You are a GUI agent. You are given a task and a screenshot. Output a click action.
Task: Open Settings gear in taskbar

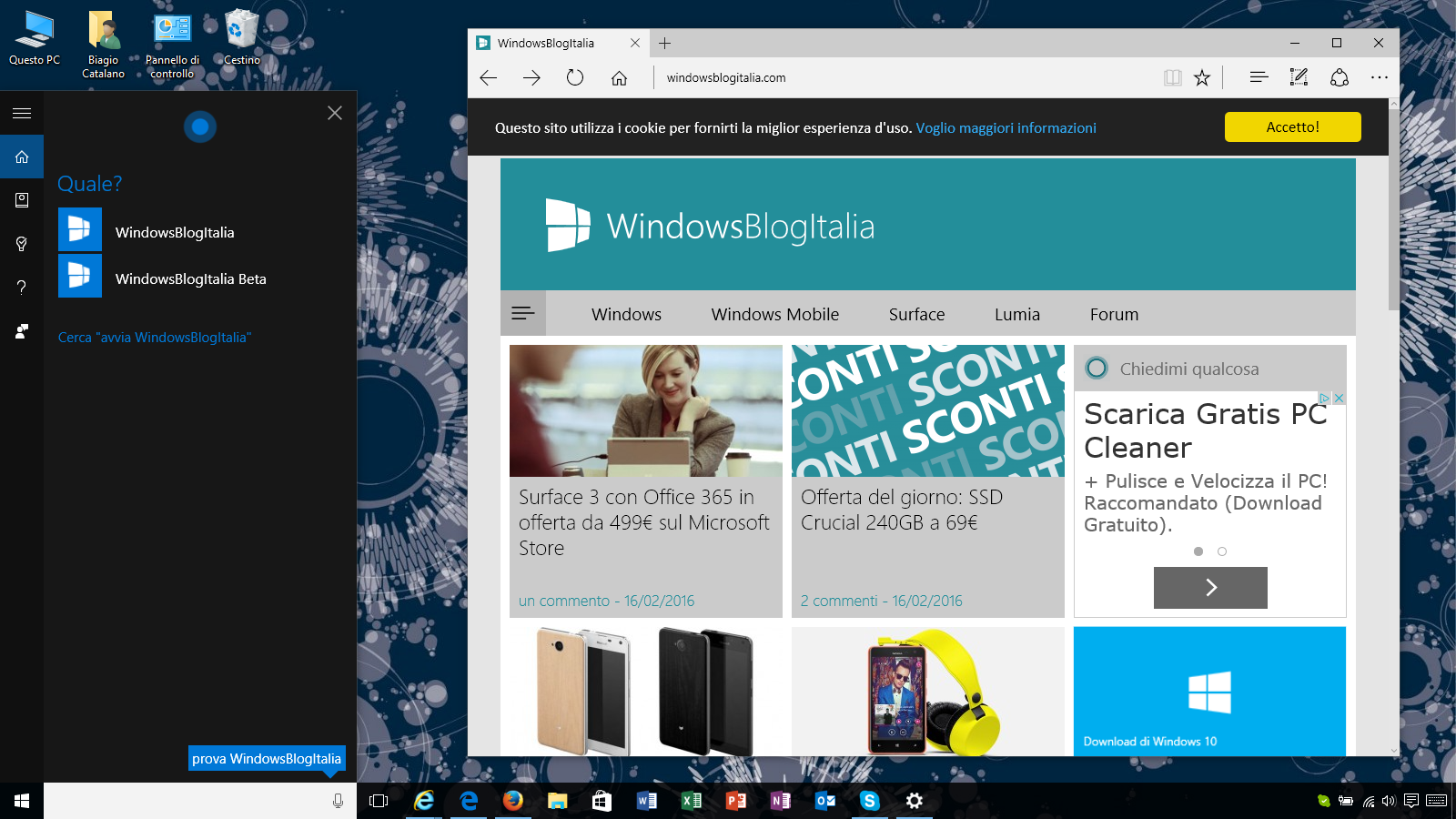(x=915, y=801)
